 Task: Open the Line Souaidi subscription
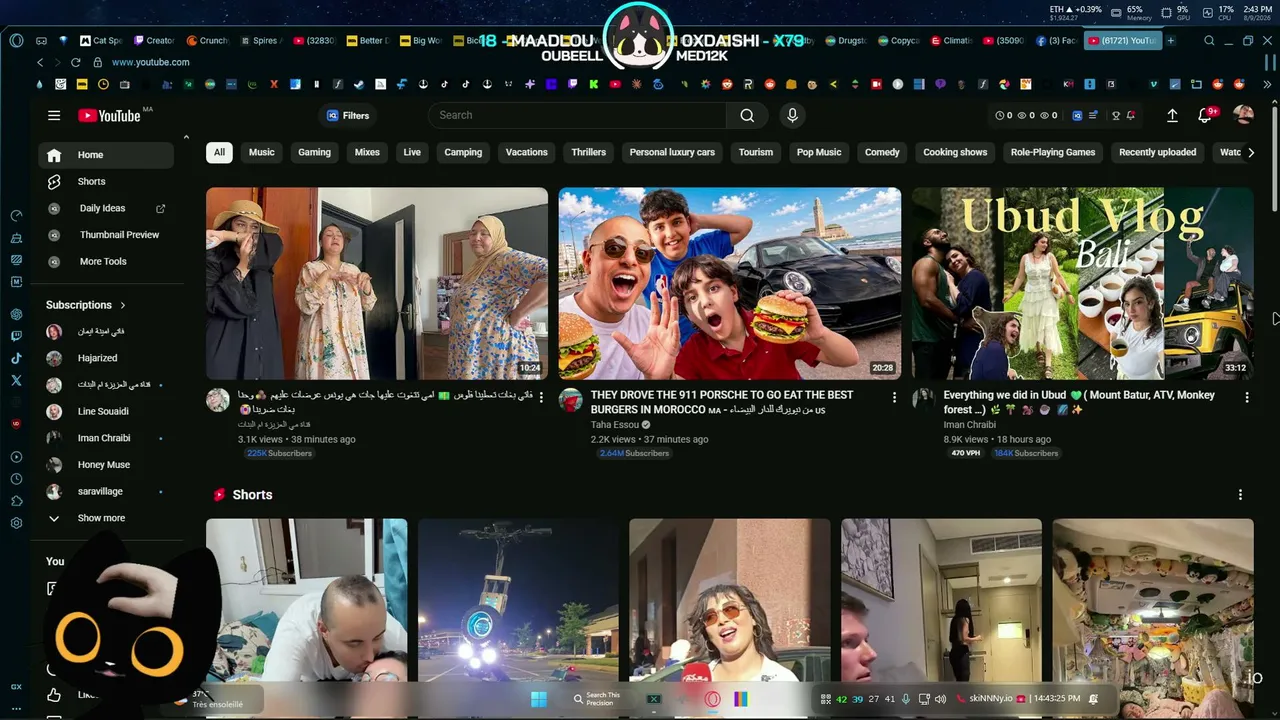pos(106,411)
